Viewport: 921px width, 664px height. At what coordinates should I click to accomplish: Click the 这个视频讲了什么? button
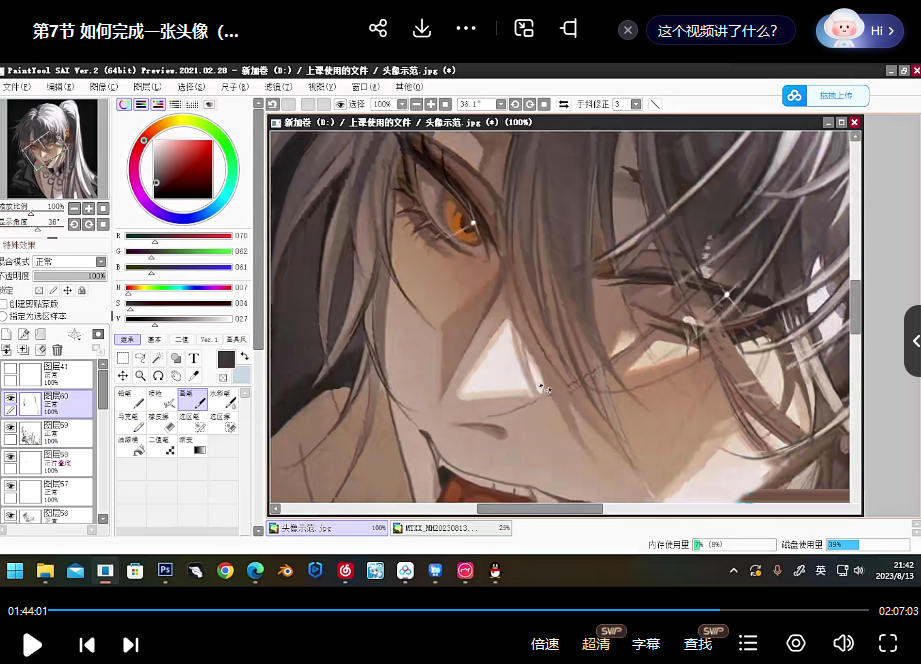(719, 30)
